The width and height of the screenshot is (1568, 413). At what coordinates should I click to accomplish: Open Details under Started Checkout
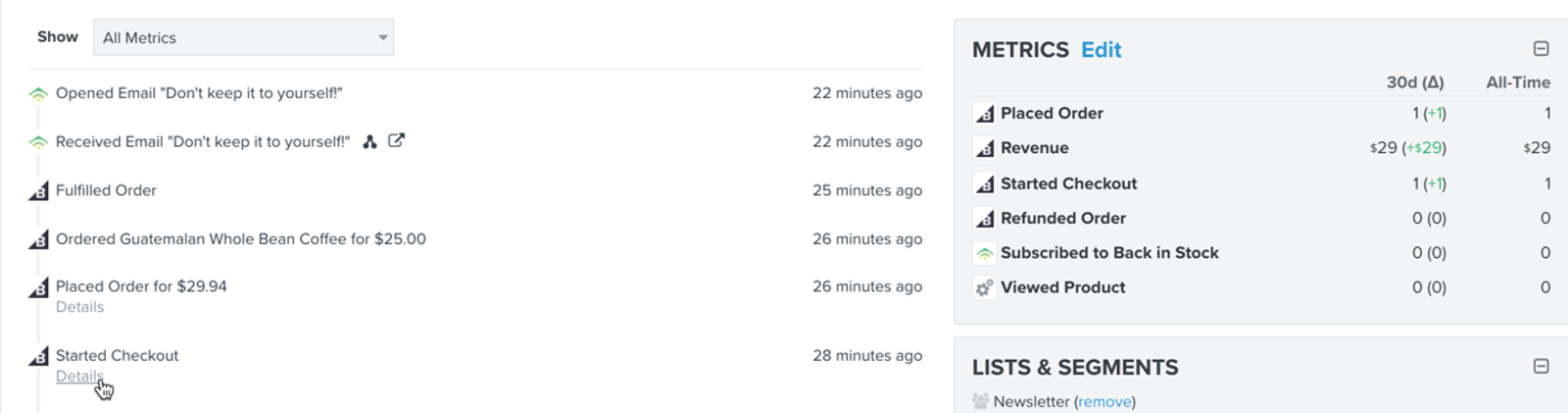pyautogui.click(x=79, y=377)
